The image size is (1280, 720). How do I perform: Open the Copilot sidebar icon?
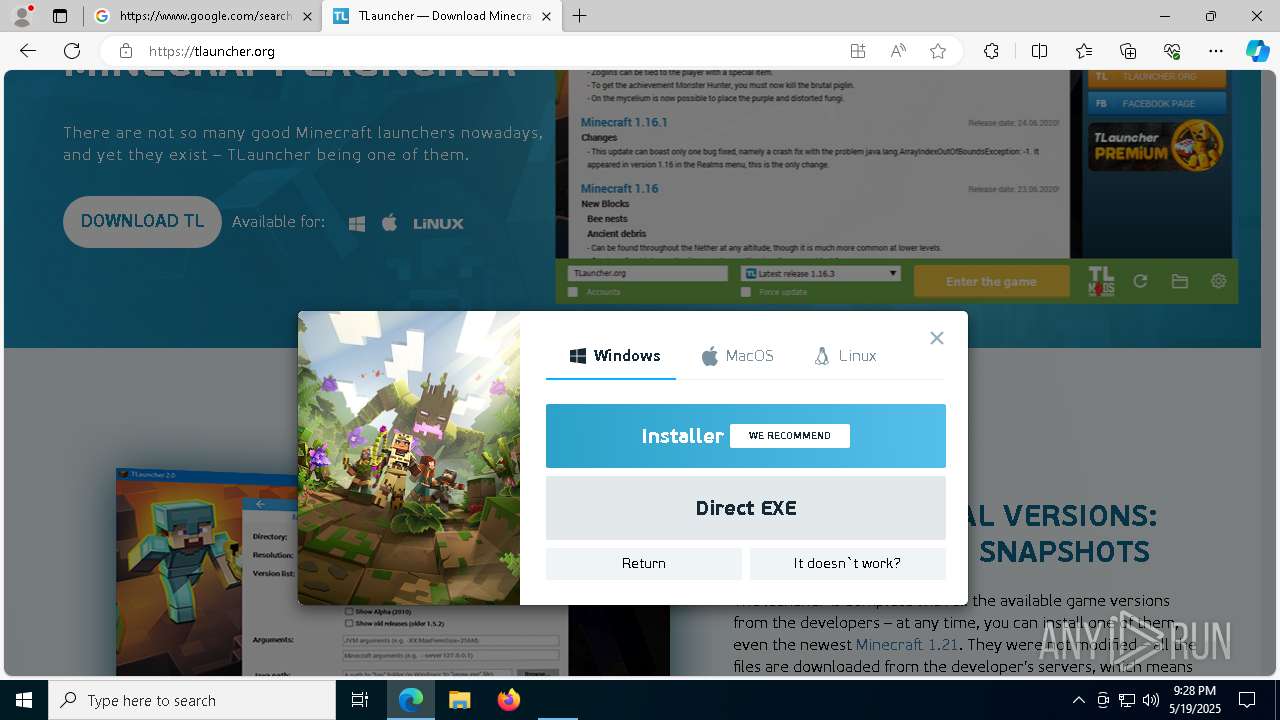point(1258,51)
